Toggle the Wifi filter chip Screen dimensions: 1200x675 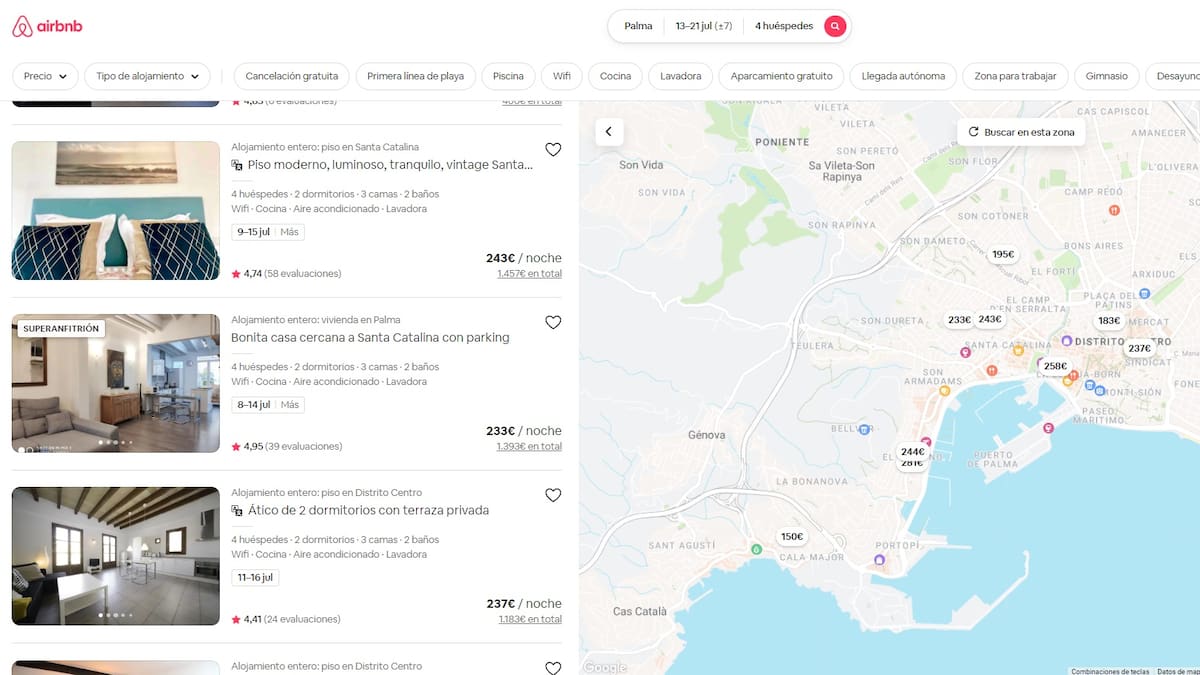561,76
